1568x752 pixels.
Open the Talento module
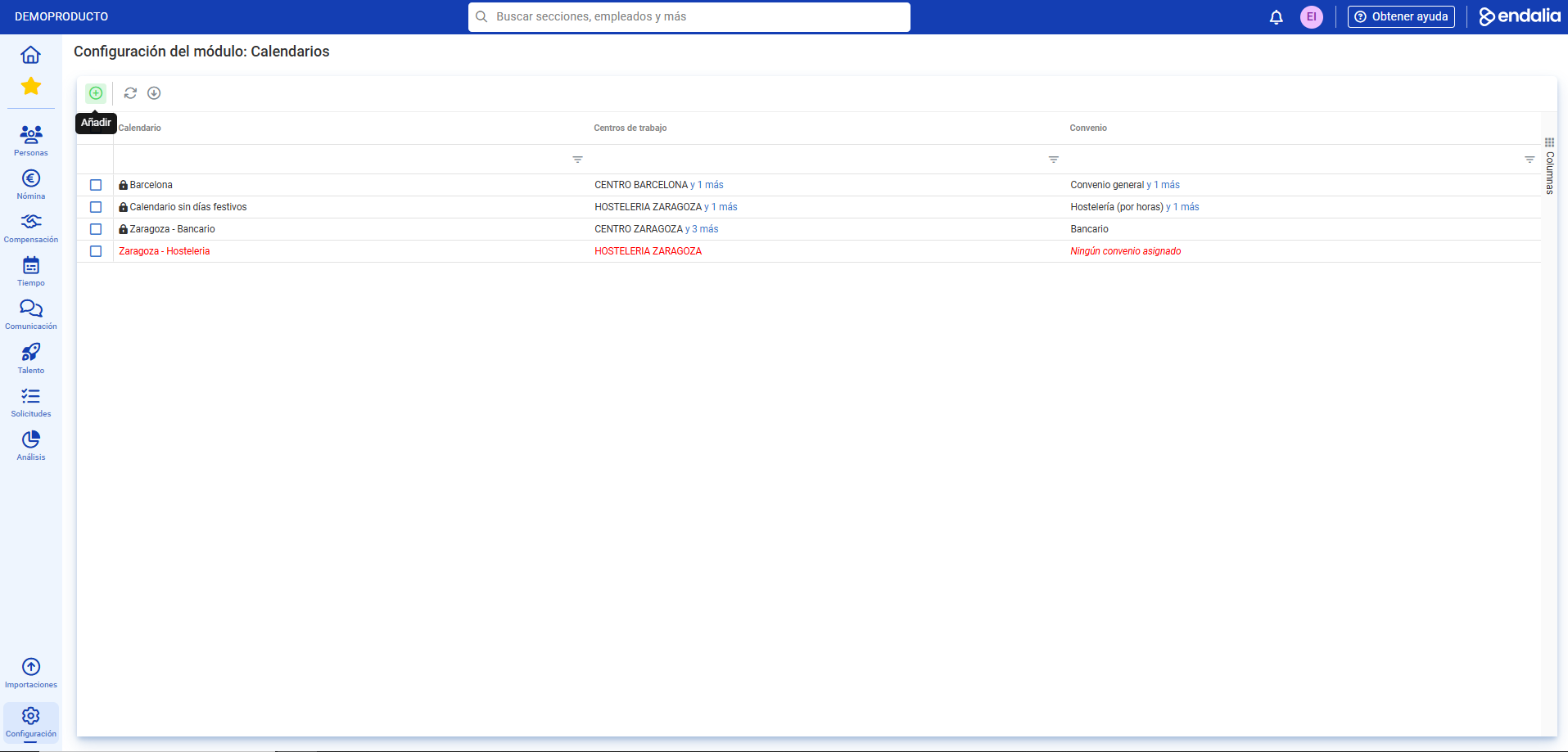click(31, 358)
